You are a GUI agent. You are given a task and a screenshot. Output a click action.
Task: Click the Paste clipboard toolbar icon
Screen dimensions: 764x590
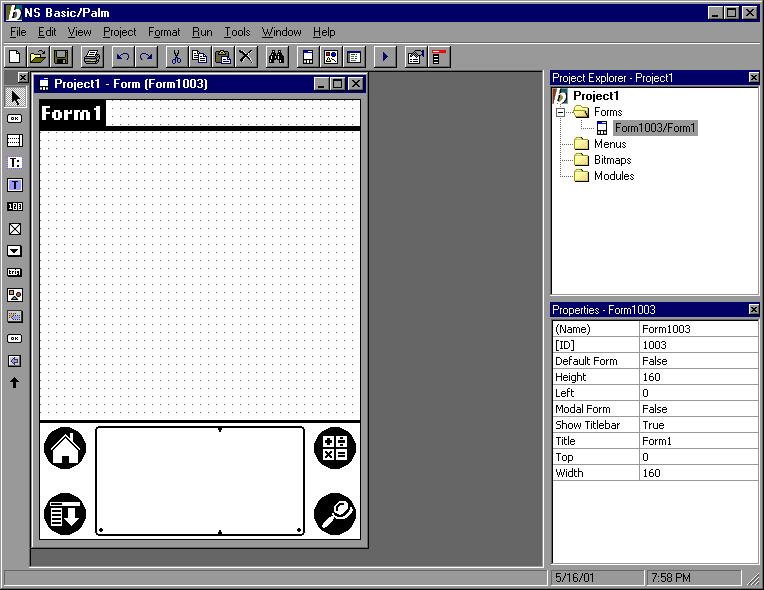223,57
